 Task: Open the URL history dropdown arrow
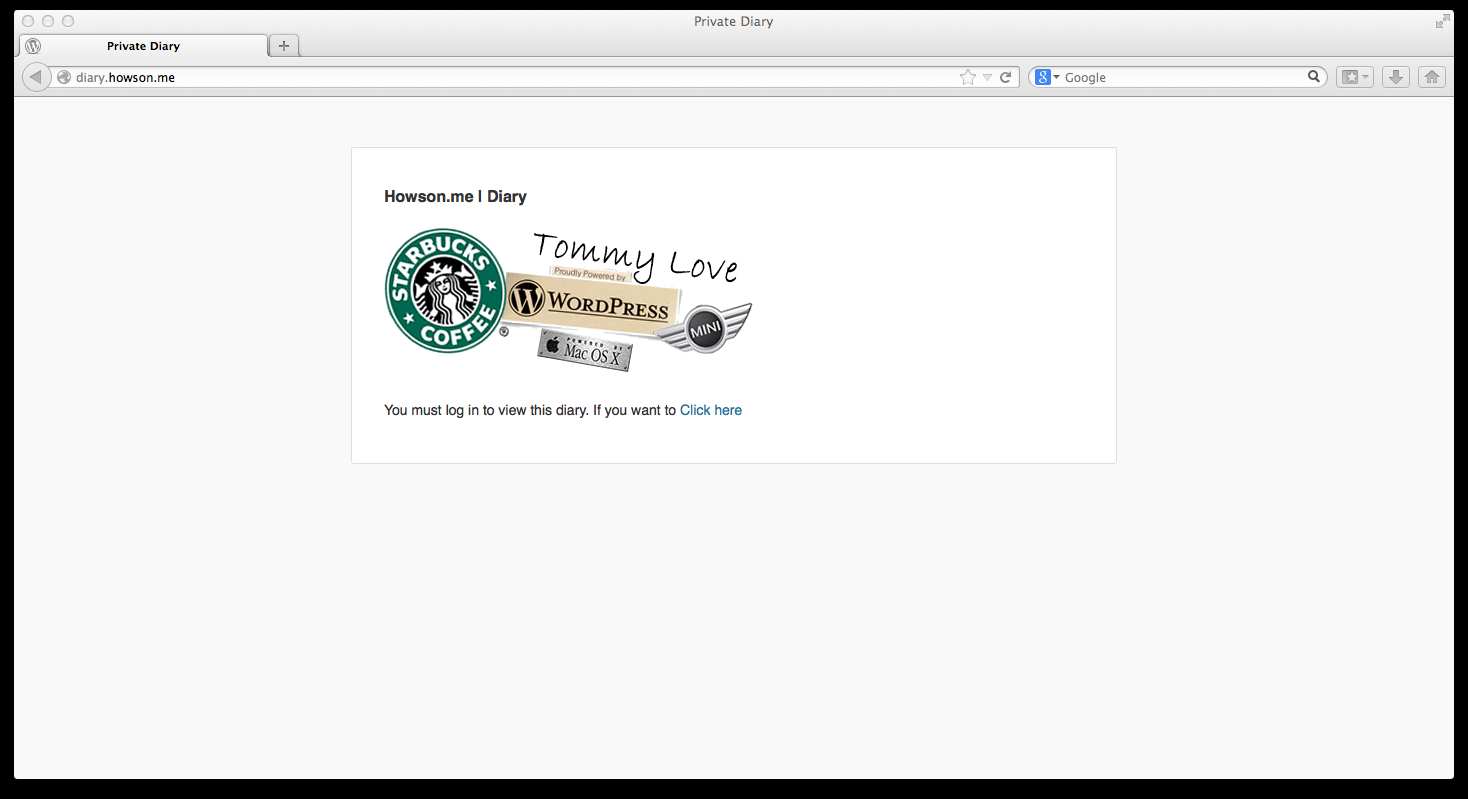tap(987, 77)
